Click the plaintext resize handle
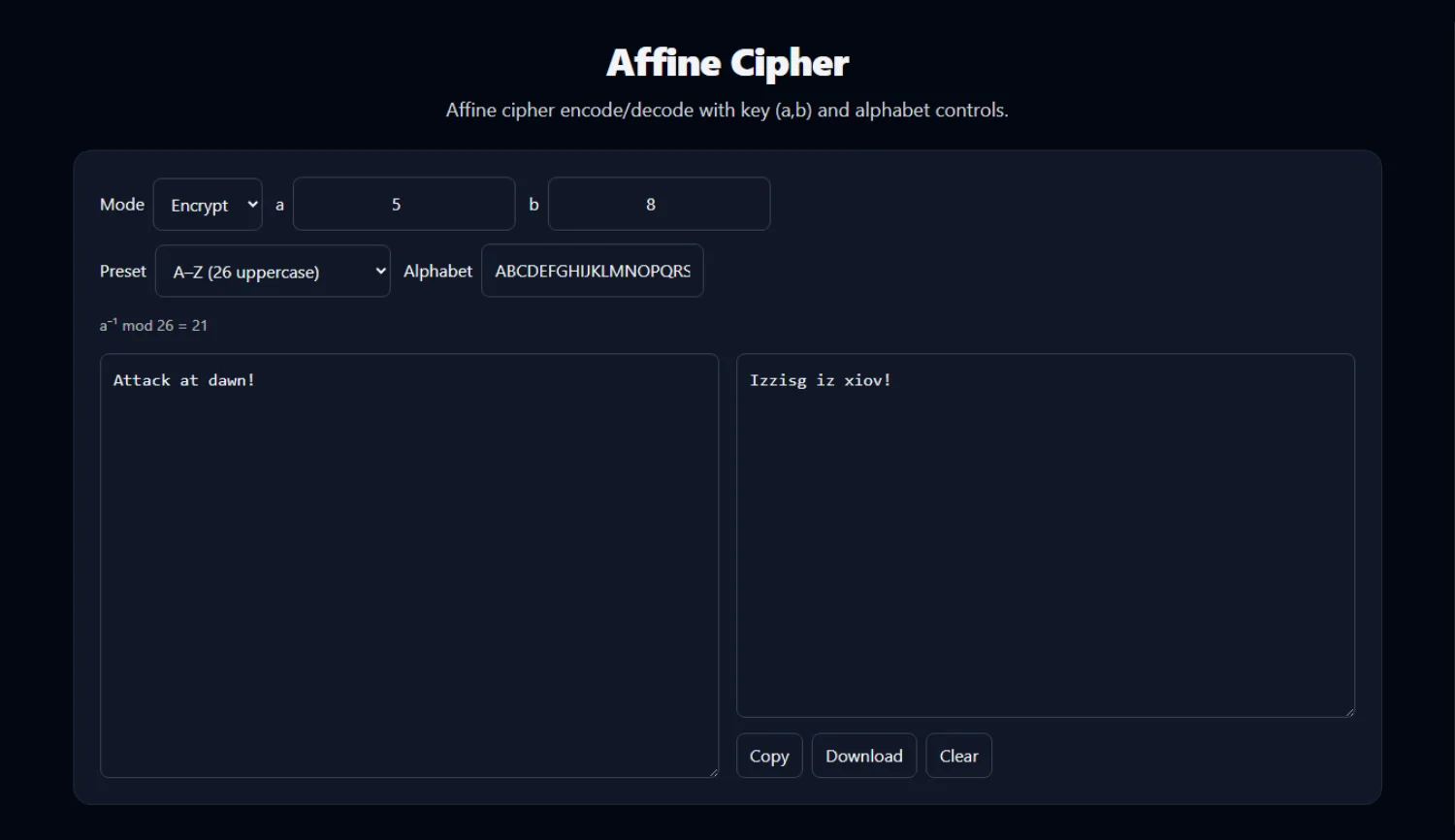 pyautogui.click(x=715, y=772)
